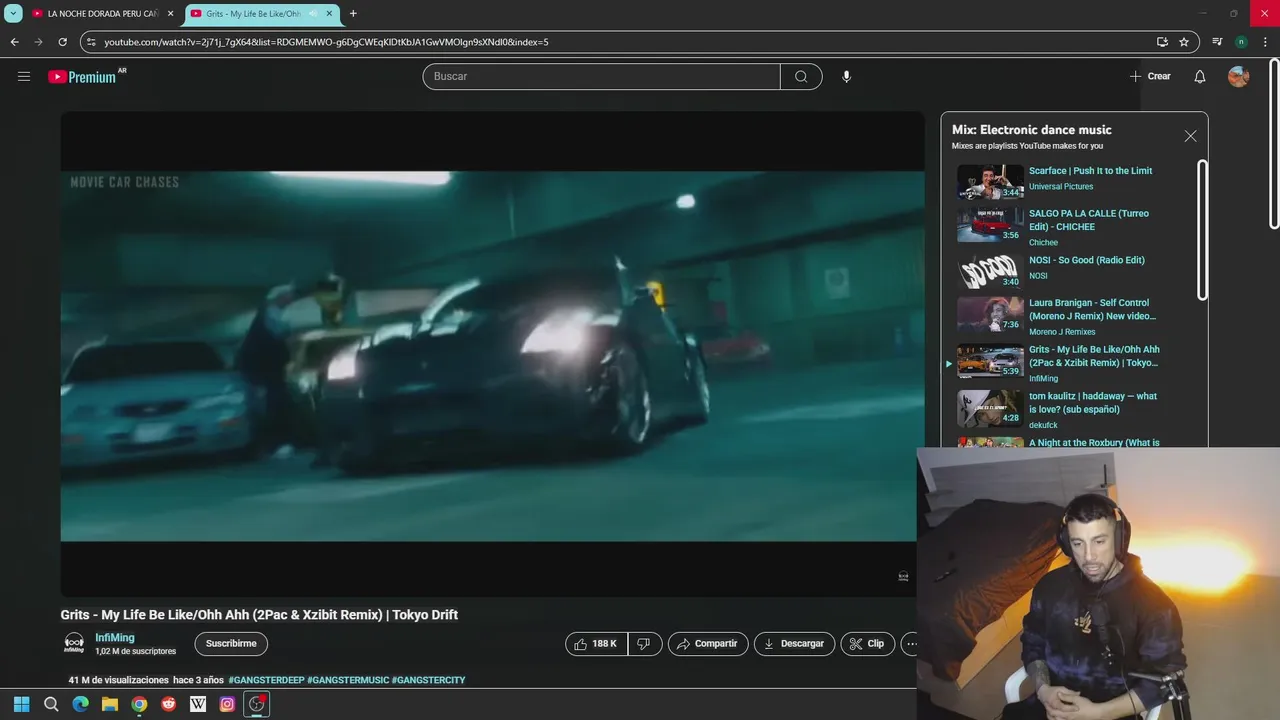1280x720 pixels.
Task: Close the Mix playlist panel
Action: point(1190,136)
